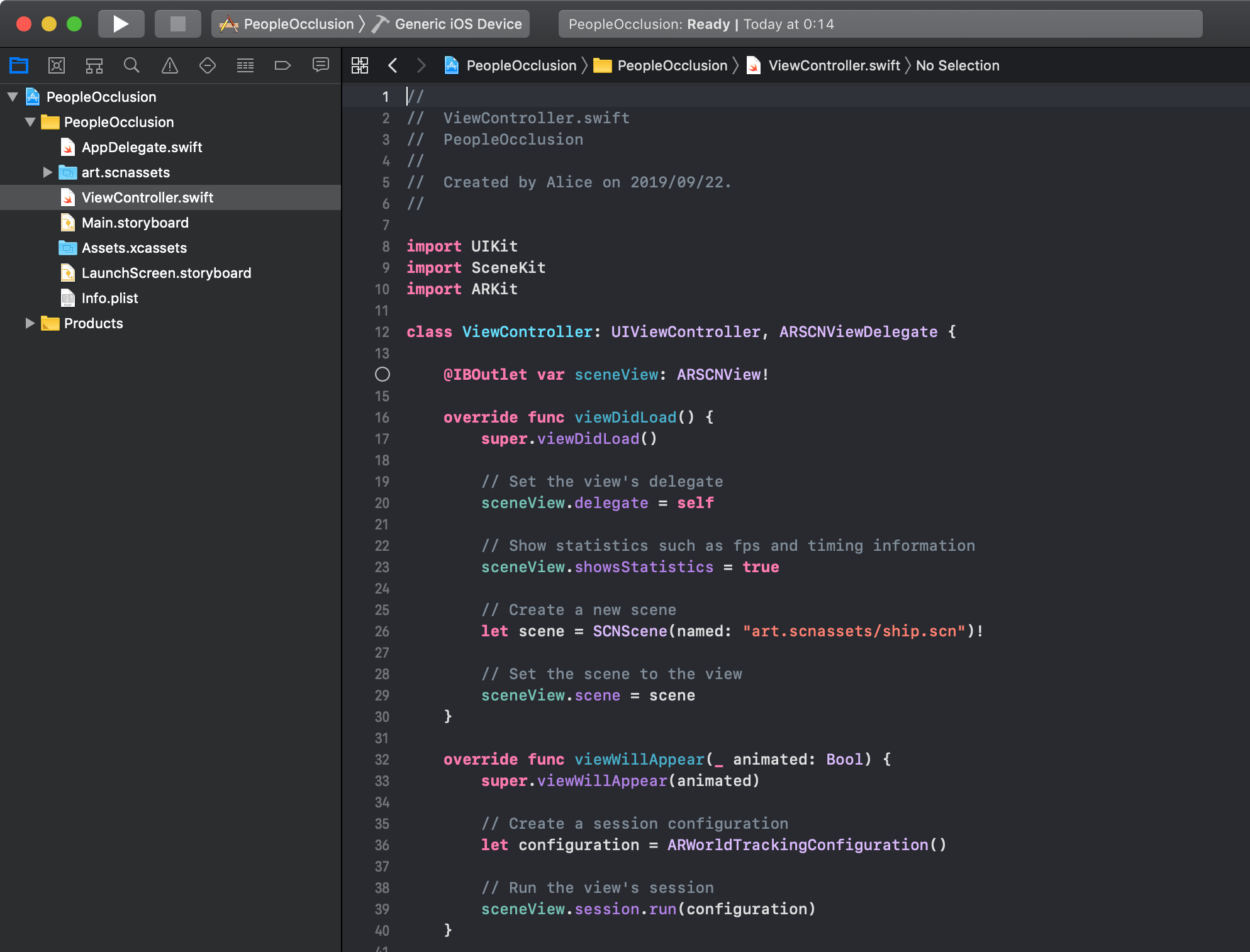Select AppDelegate.swift in navigator
The image size is (1250, 952).
142,147
